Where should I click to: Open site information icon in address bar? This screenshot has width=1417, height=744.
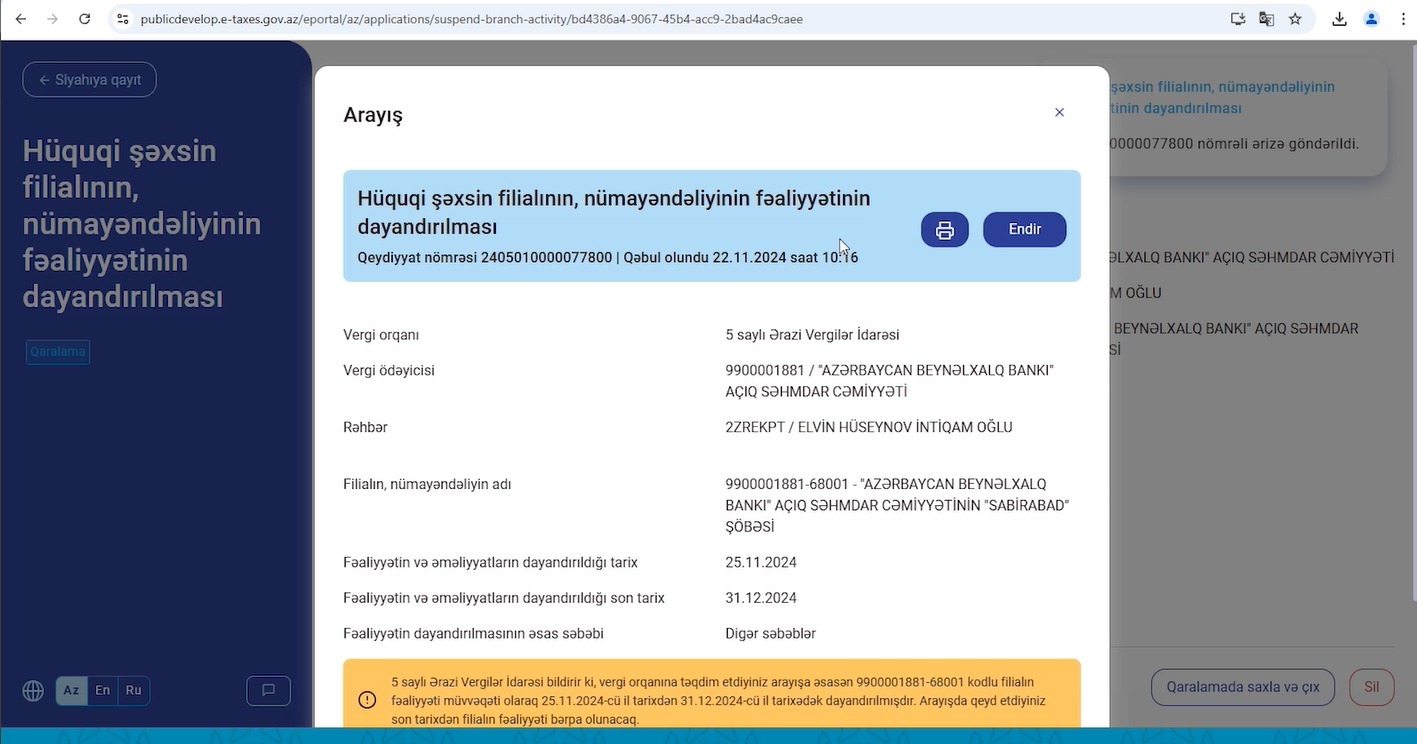122,19
